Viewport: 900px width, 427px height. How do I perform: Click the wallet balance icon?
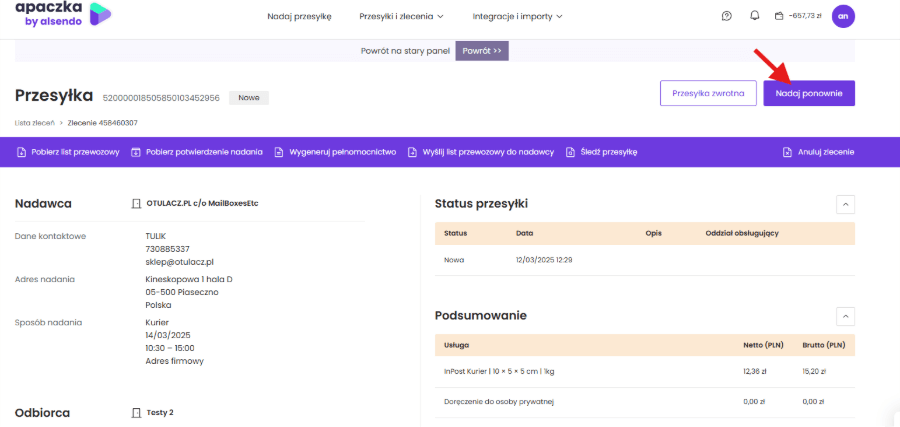(x=779, y=16)
